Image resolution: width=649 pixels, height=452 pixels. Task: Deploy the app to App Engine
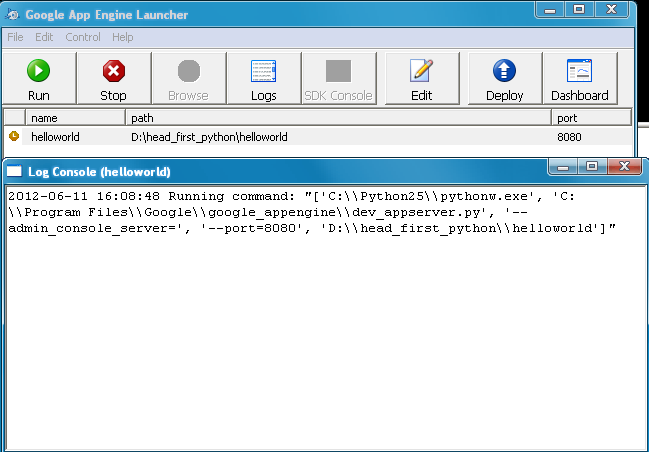(x=505, y=78)
